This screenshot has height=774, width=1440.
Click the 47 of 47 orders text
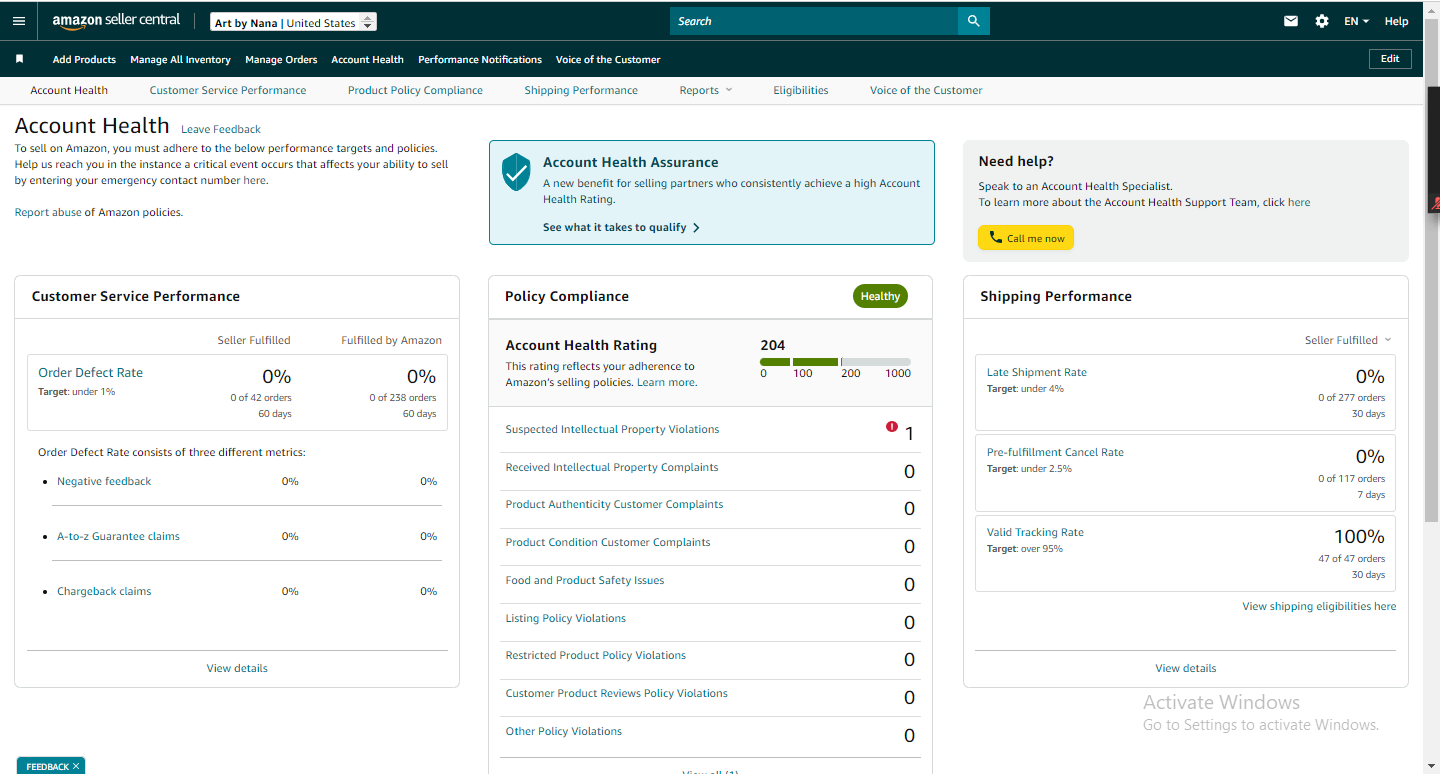pyautogui.click(x=1351, y=558)
